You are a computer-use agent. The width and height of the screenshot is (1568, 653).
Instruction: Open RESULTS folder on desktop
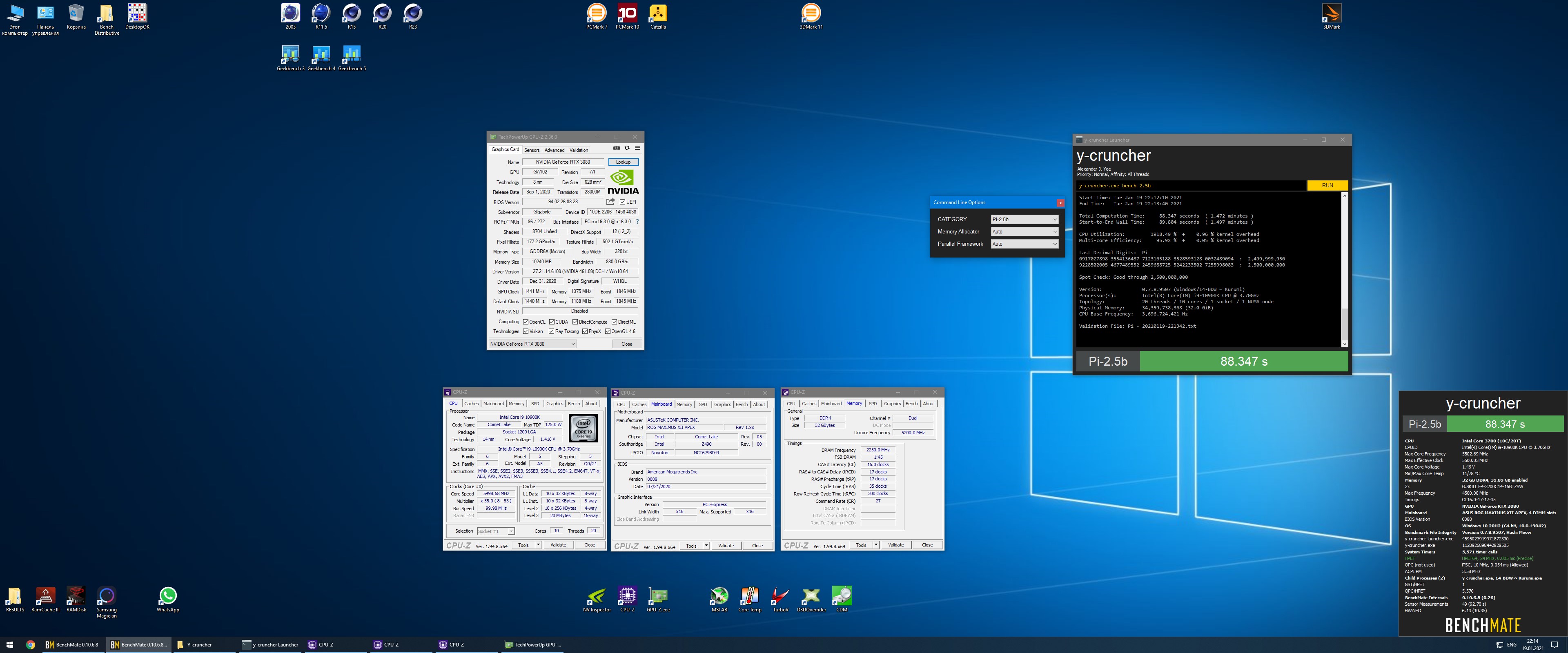click(15, 599)
